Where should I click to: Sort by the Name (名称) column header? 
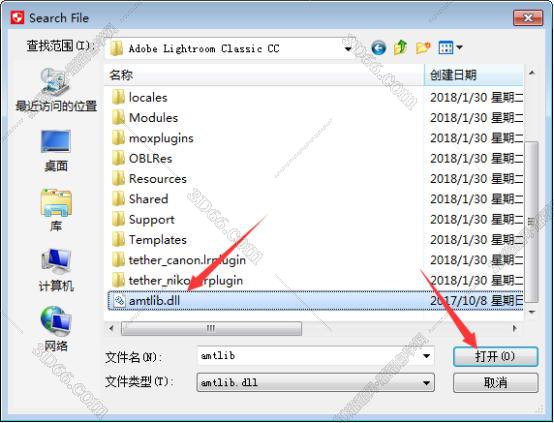pos(264,75)
